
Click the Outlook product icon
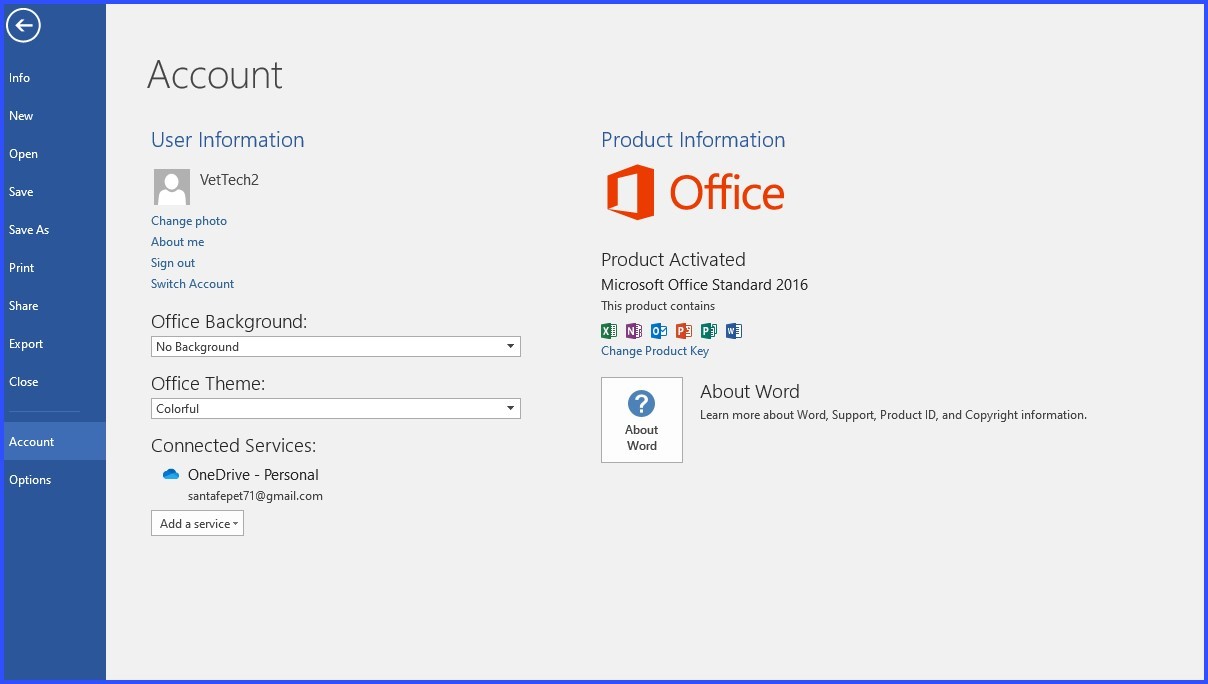pyautogui.click(x=659, y=331)
